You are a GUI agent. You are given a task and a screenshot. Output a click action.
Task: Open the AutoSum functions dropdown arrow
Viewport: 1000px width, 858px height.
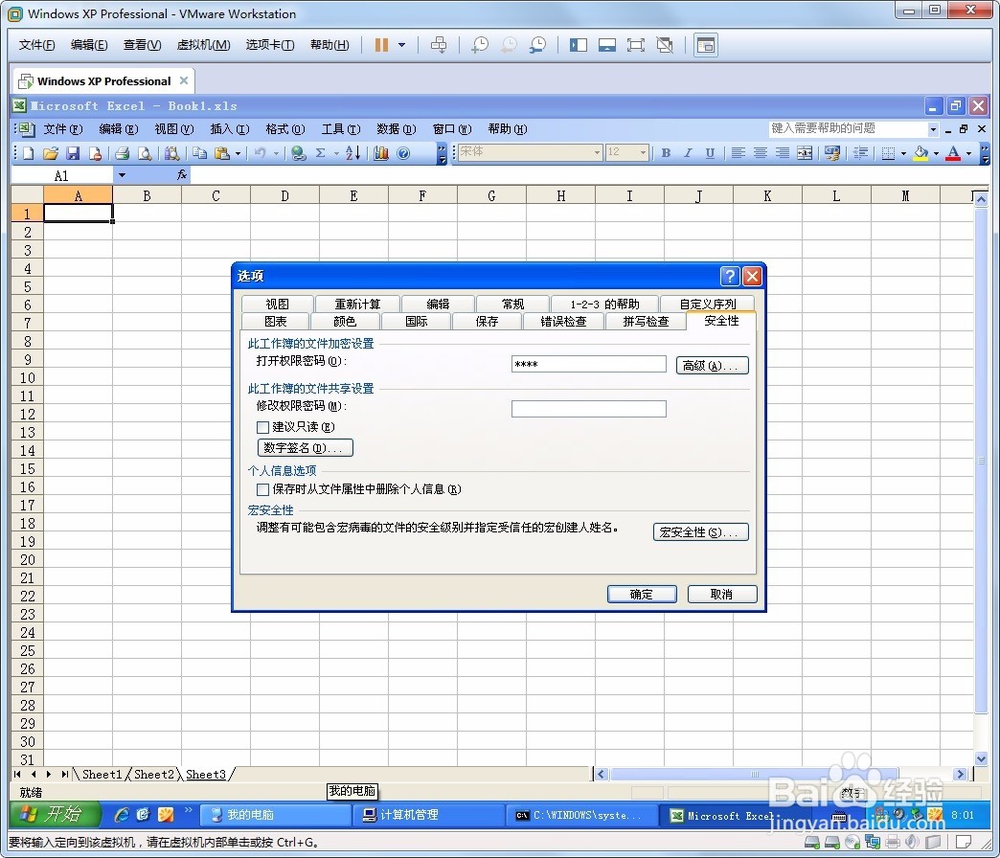click(x=335, y=153)
